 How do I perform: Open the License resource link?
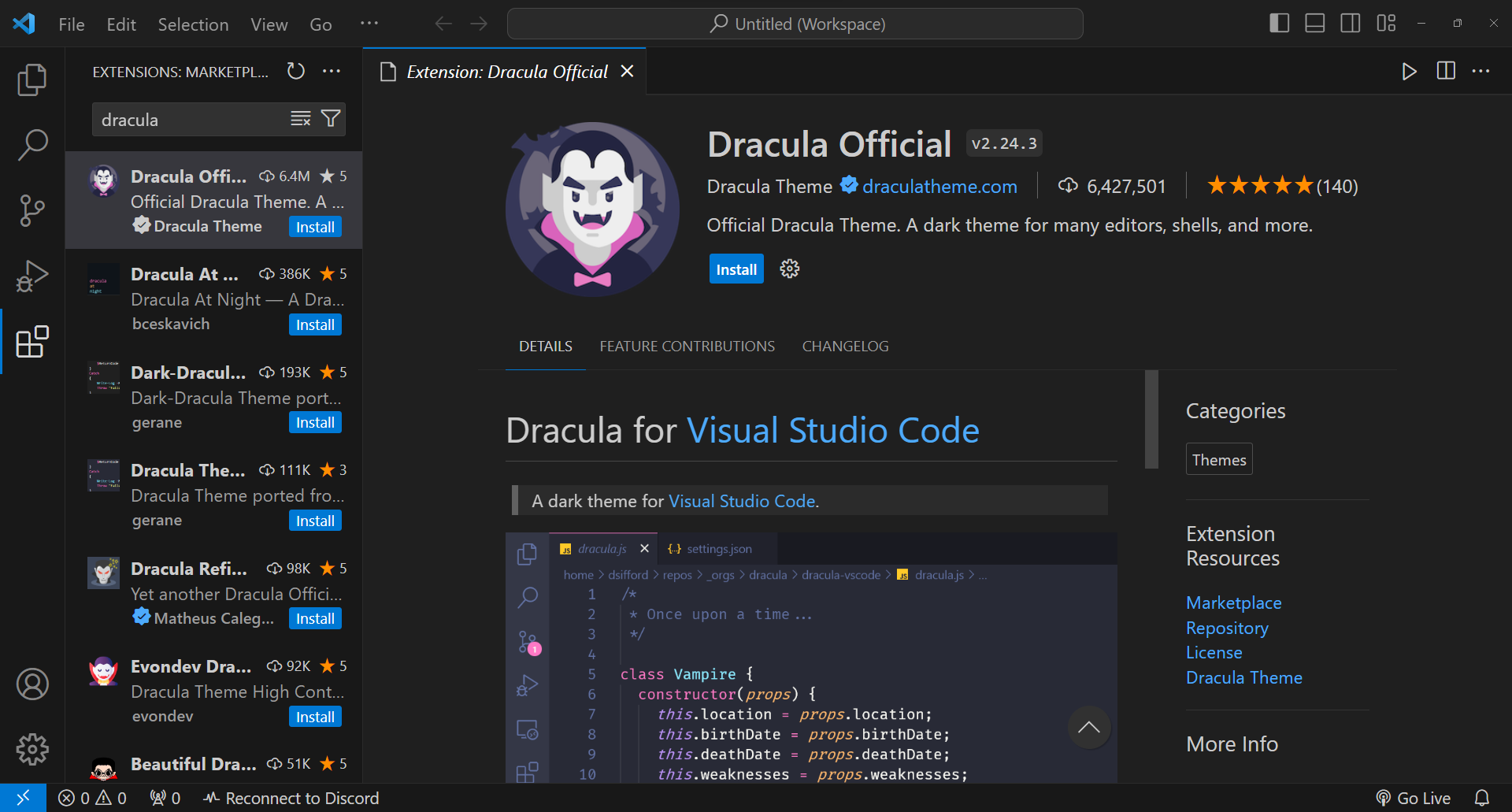[1214, 653]
